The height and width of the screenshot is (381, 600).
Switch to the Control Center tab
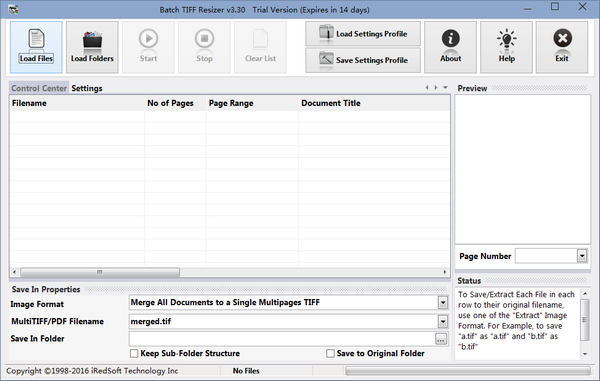(x=39, y=88)
